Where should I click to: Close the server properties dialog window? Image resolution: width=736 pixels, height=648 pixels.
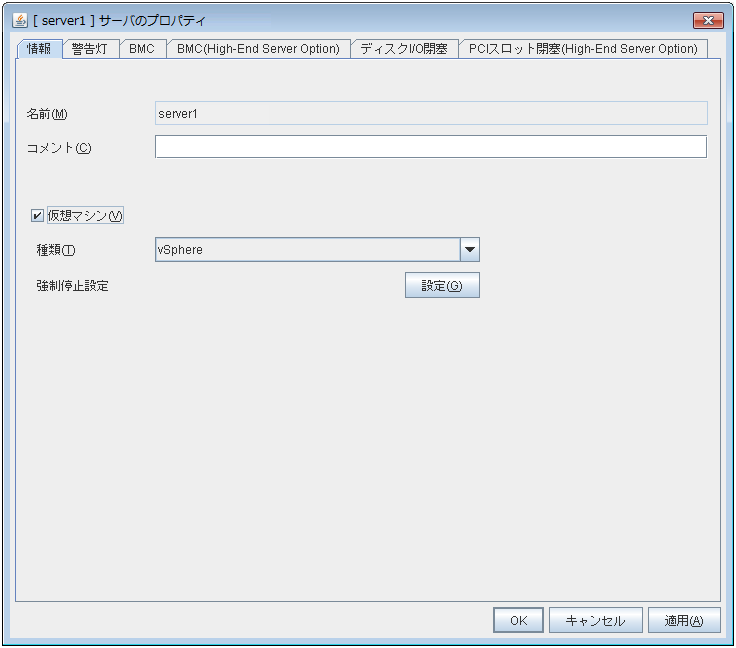[708, 21]
